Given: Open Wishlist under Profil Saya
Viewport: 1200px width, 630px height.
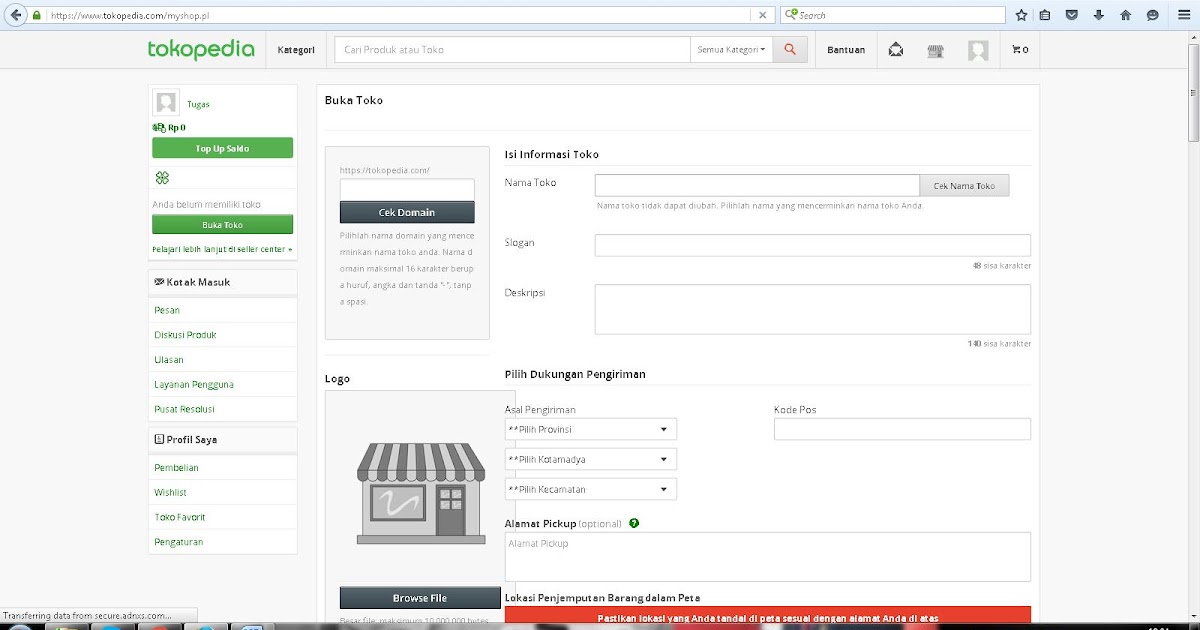Looking at the screenshot, I should pos(170,493).
